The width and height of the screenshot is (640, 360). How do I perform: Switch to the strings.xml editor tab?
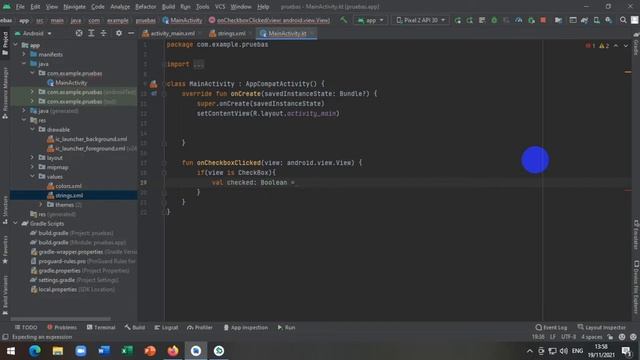tap(231, 33)
